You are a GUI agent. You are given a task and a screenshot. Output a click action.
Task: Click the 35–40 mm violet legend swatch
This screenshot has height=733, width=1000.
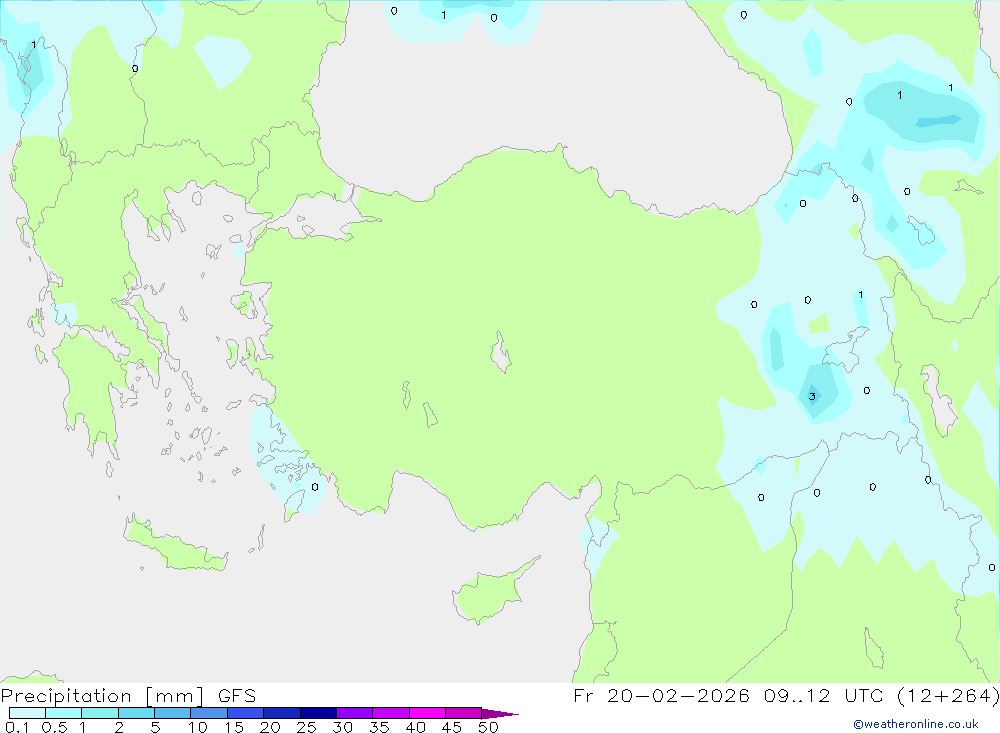(391, 713)
